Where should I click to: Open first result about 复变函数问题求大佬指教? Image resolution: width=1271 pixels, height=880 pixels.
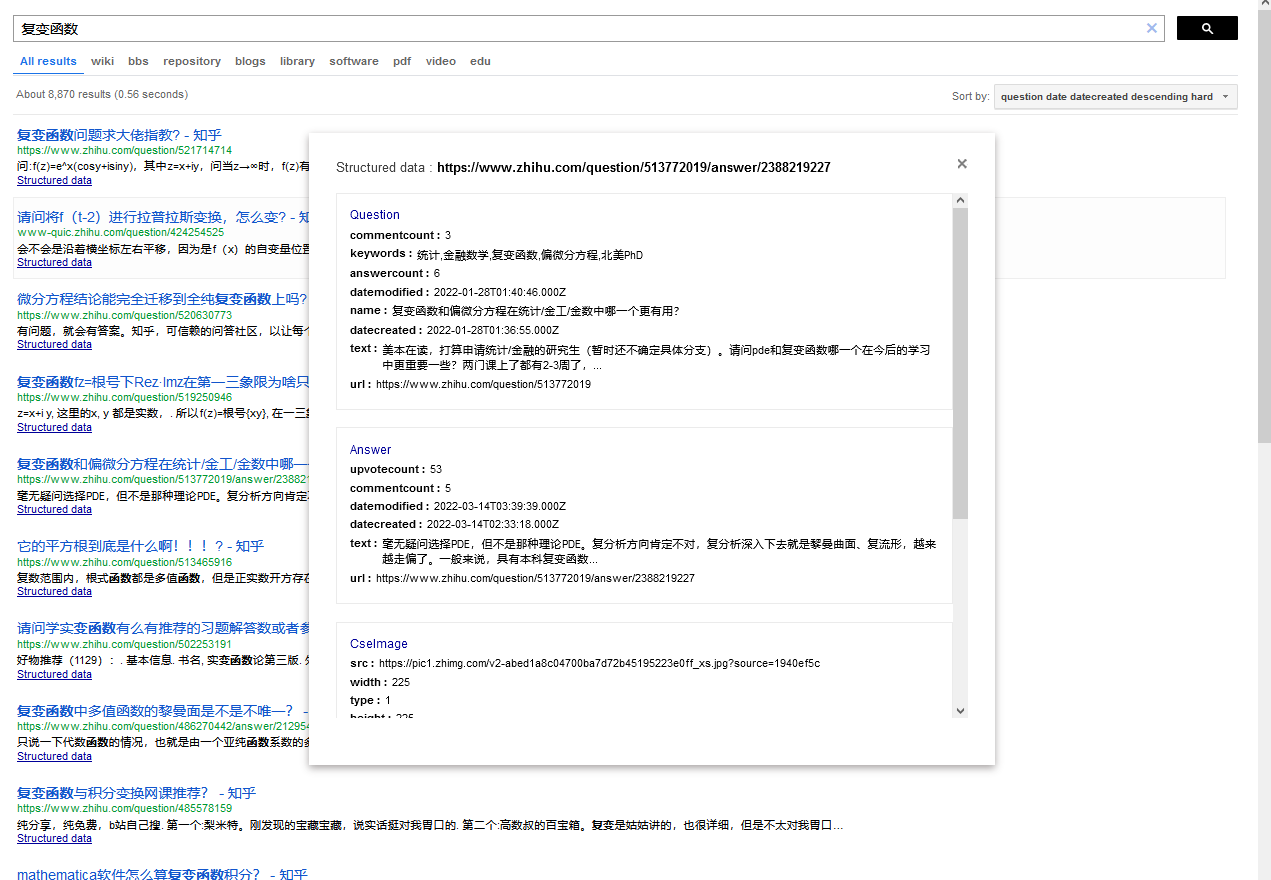(119, 135)
